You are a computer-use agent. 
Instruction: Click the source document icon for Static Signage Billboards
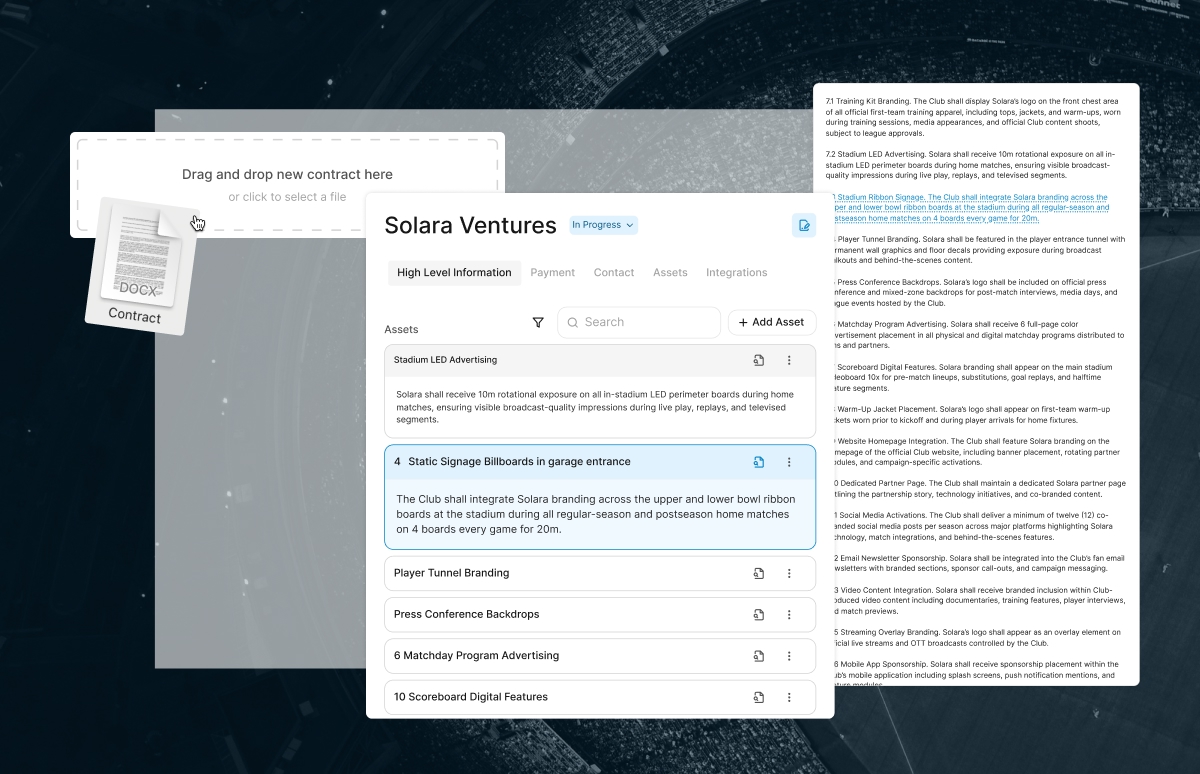coord(759,462)
